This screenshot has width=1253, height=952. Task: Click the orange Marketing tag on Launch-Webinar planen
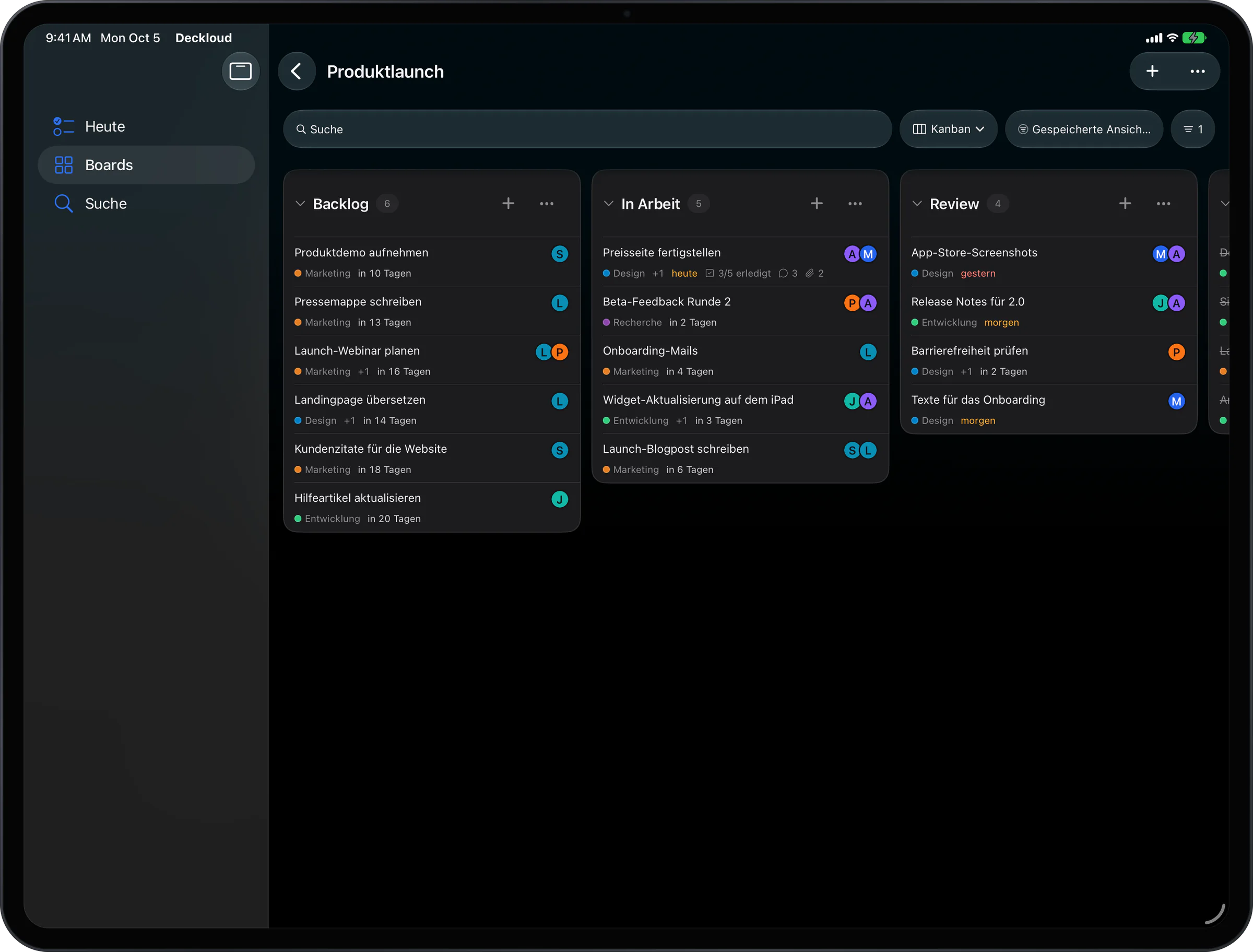pyautogui.click(x=322, y=372)
